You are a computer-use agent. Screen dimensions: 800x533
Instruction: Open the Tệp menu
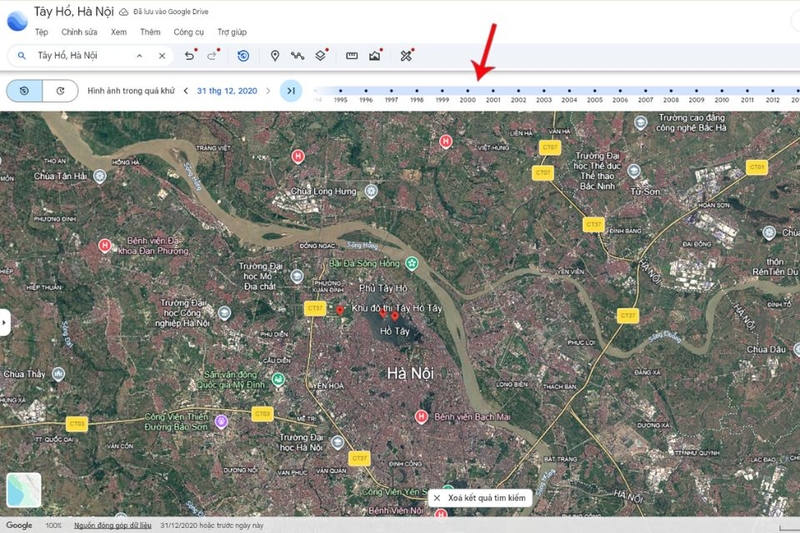(41, 32)
